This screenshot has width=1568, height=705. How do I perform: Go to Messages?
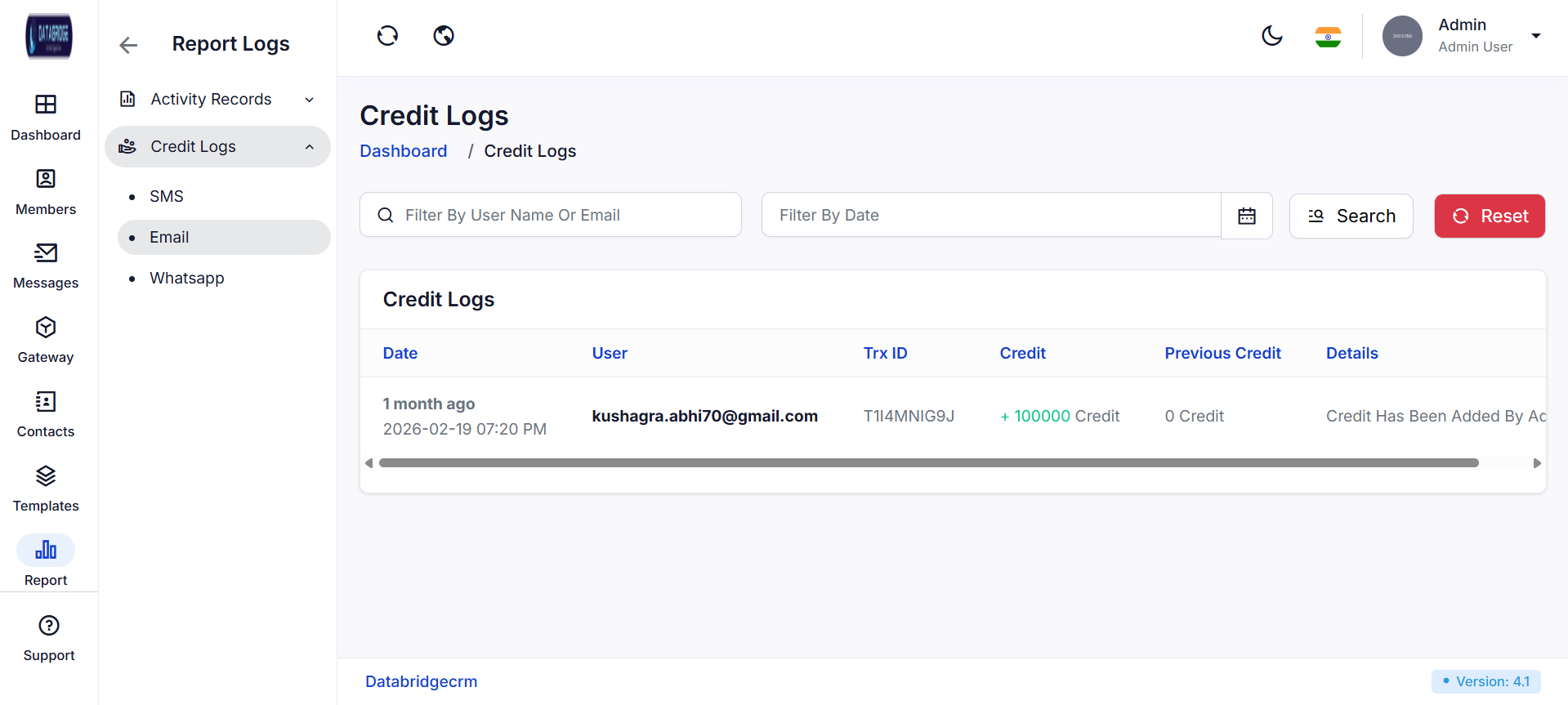click(x=46, y=266)
